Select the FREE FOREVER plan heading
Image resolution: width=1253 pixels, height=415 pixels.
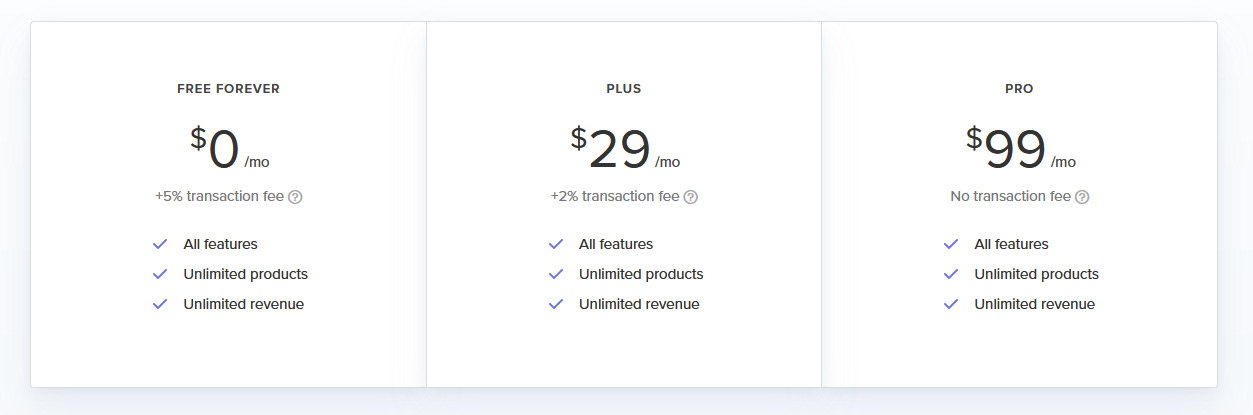tap(228, 89)
